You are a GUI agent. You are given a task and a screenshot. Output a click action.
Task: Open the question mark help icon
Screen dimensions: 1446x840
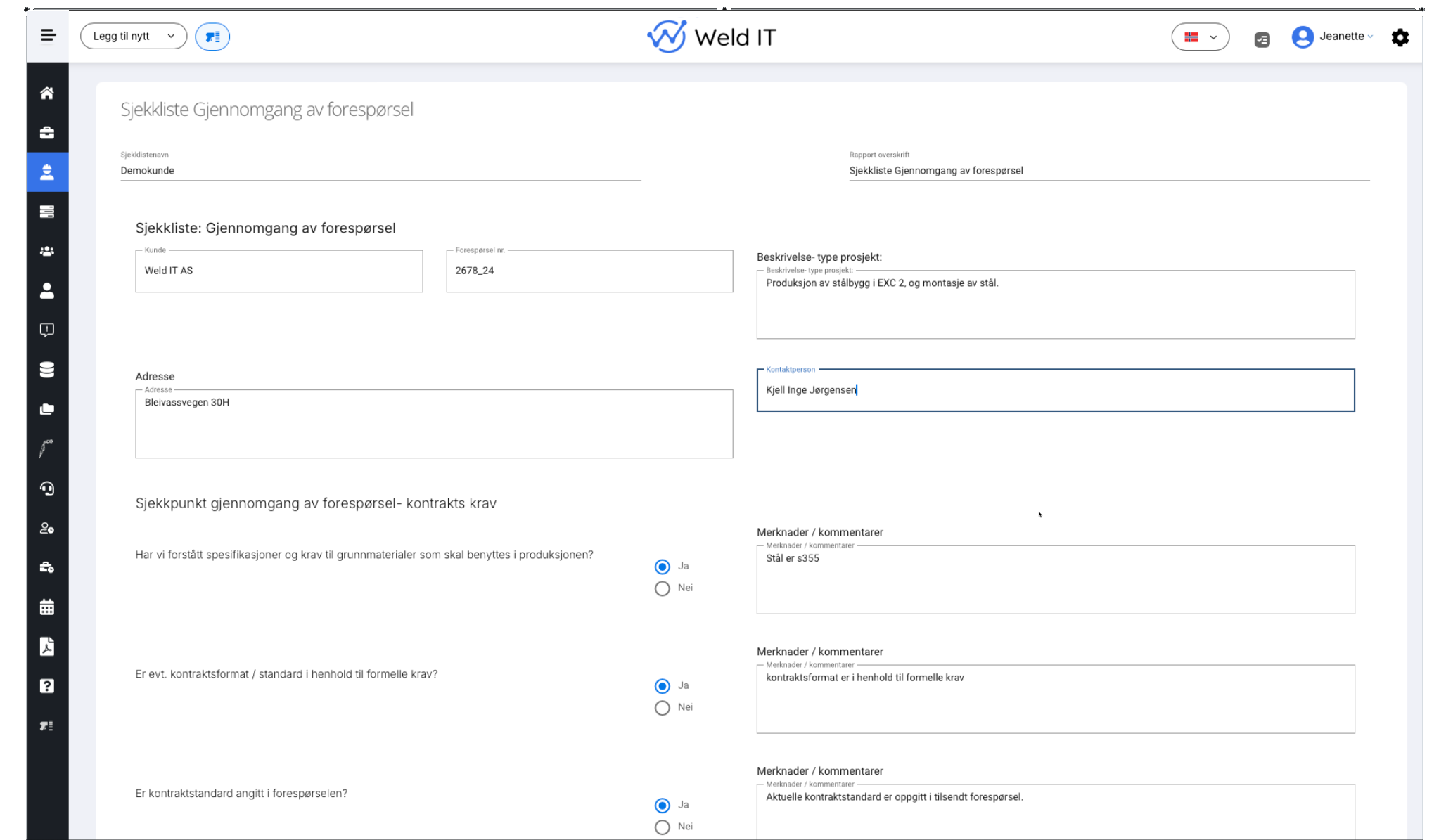[47, 686]
